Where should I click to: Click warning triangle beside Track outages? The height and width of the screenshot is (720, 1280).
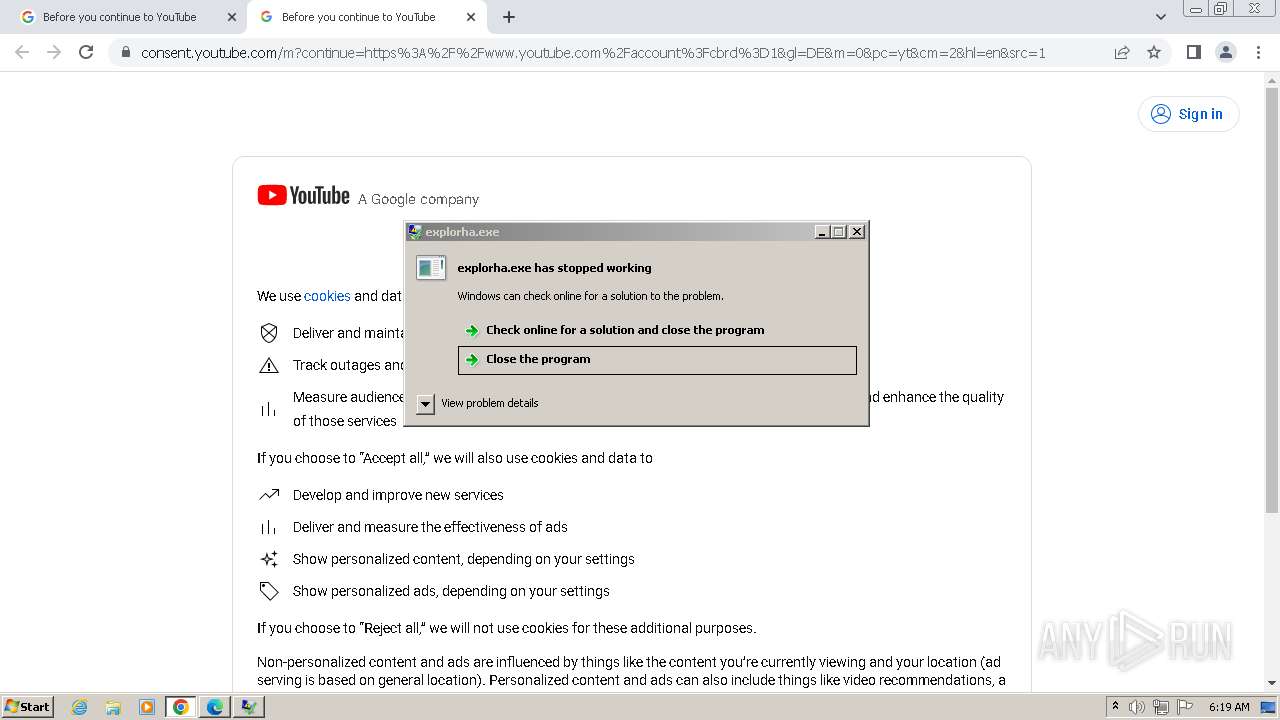(269, 365)
